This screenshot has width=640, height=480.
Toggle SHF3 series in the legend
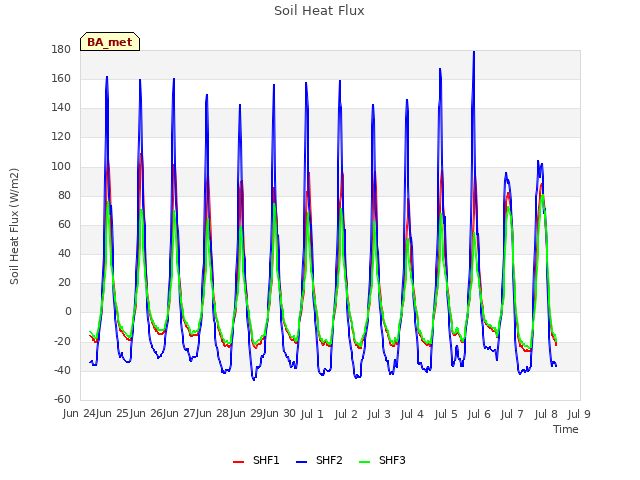382,461
